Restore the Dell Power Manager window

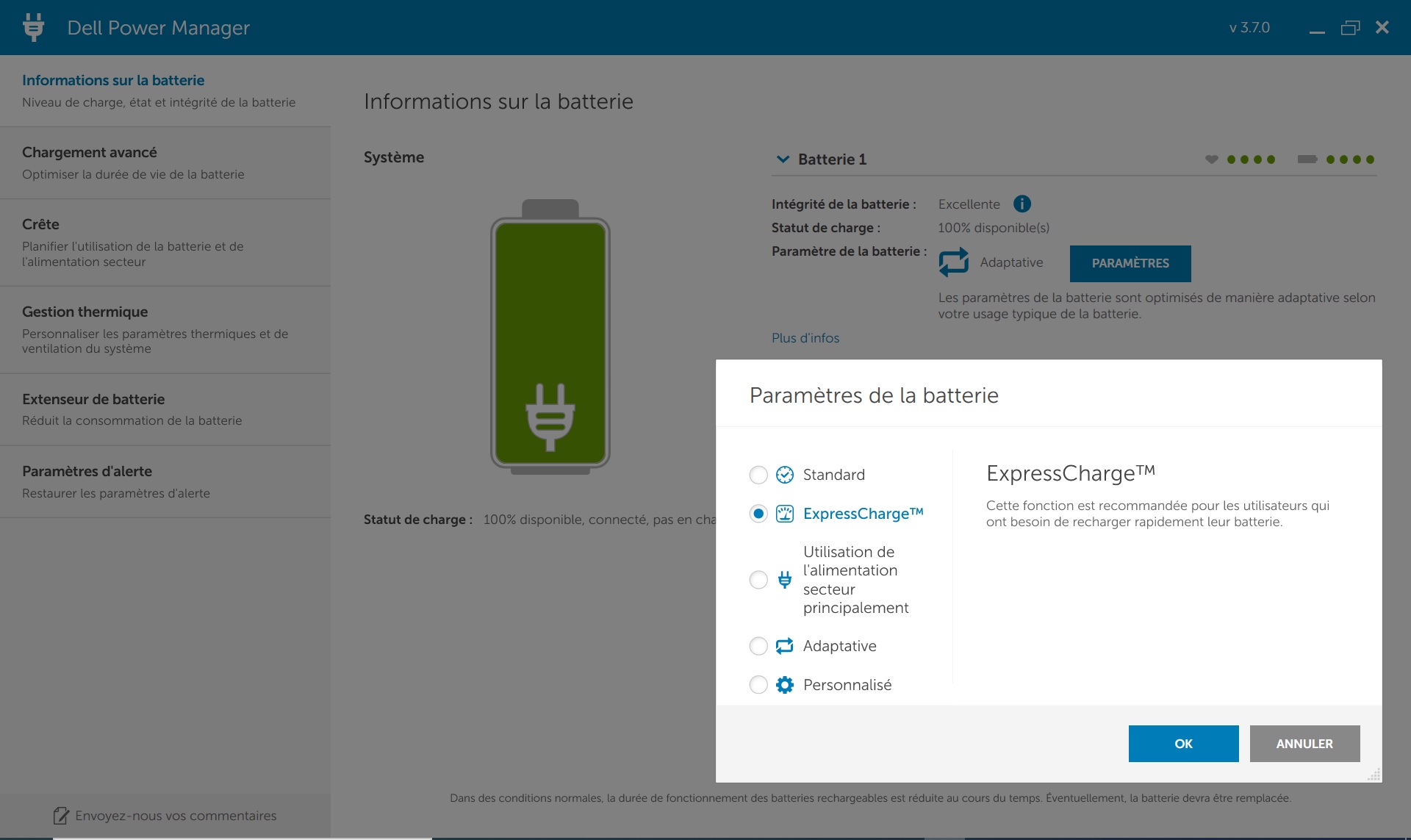pos(1350,28)
